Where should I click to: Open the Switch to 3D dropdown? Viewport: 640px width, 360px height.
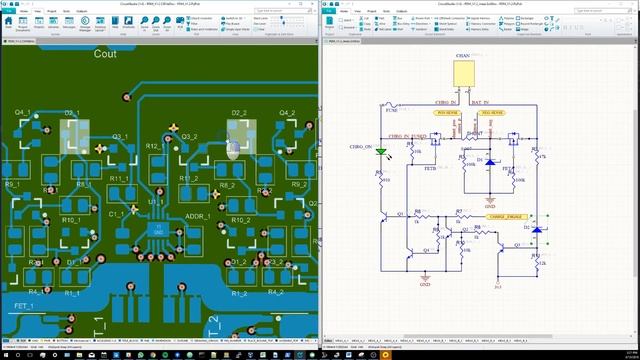[233, 18]
